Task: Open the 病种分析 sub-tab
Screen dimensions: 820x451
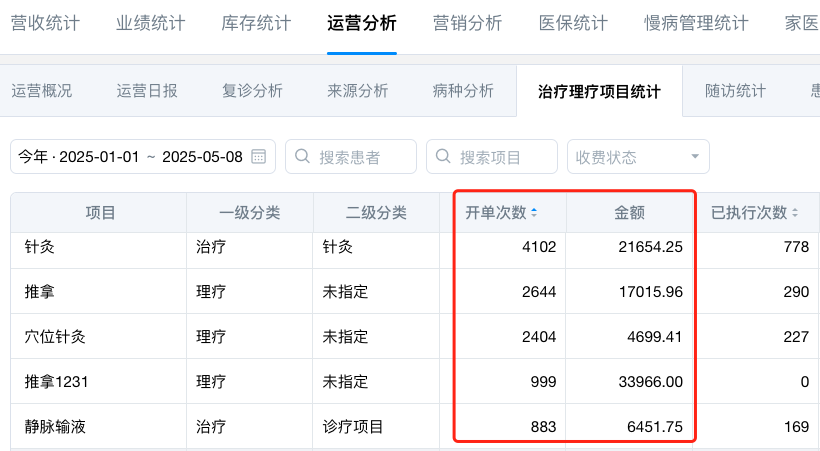Action: click(x=463, y=91)
